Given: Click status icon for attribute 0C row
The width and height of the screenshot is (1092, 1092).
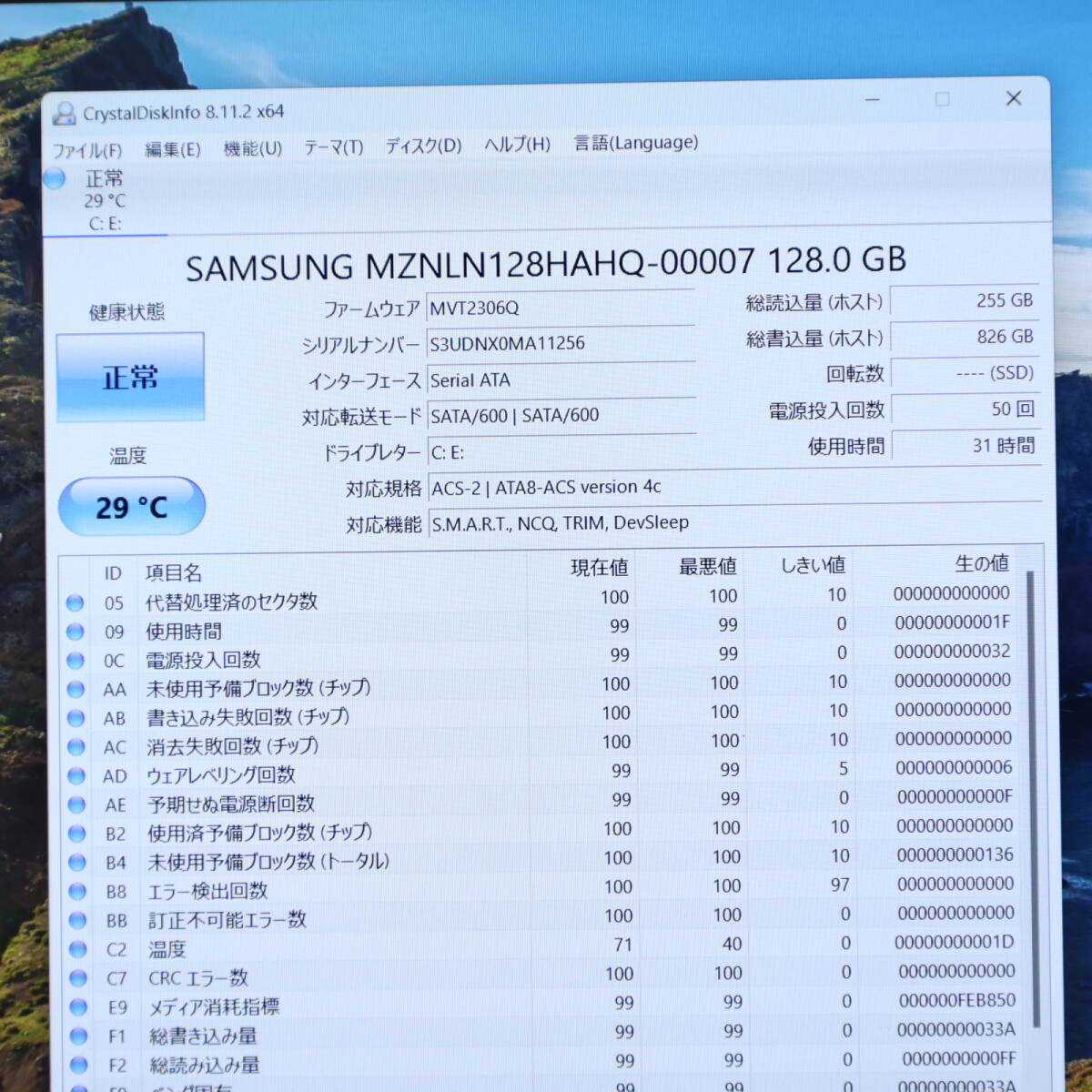Looking at the screenshot, I should (x=76, y=661).
